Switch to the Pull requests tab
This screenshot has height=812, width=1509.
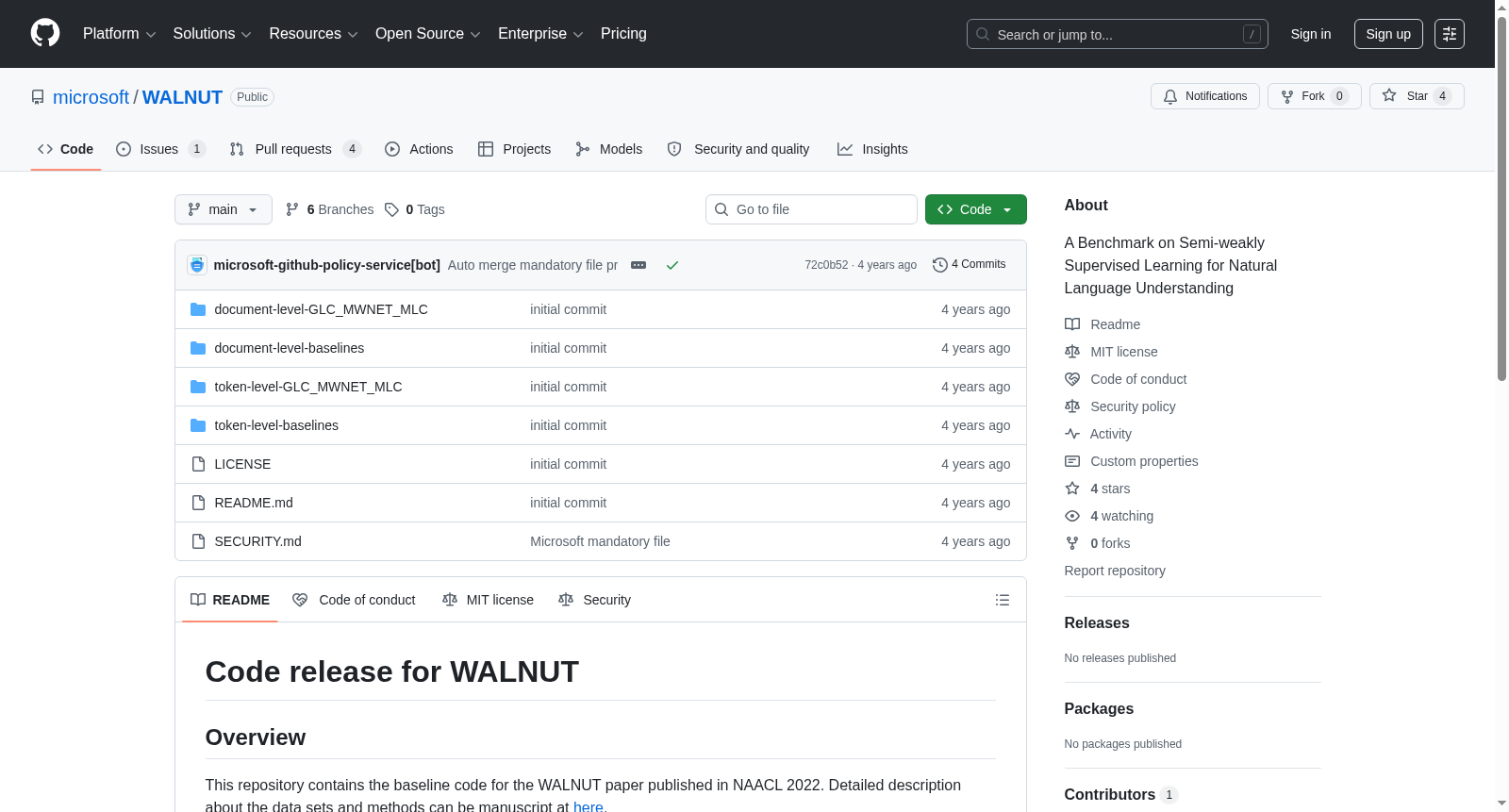click(x=295, y=149)
